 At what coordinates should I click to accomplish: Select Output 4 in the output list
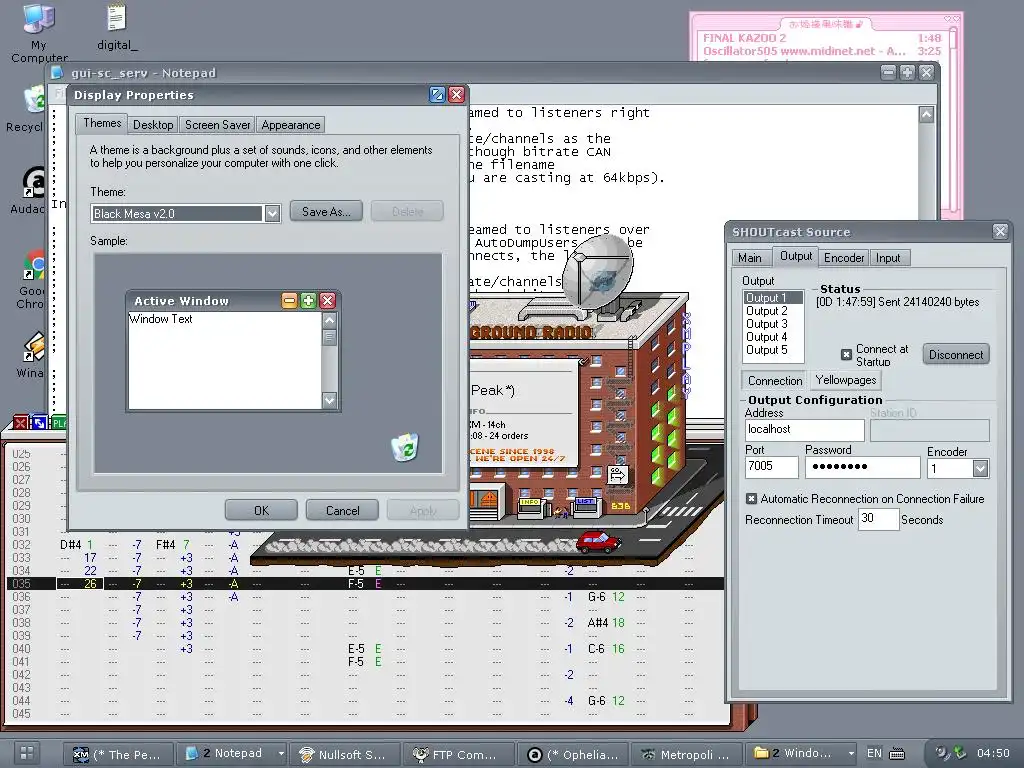coord(773,337)
